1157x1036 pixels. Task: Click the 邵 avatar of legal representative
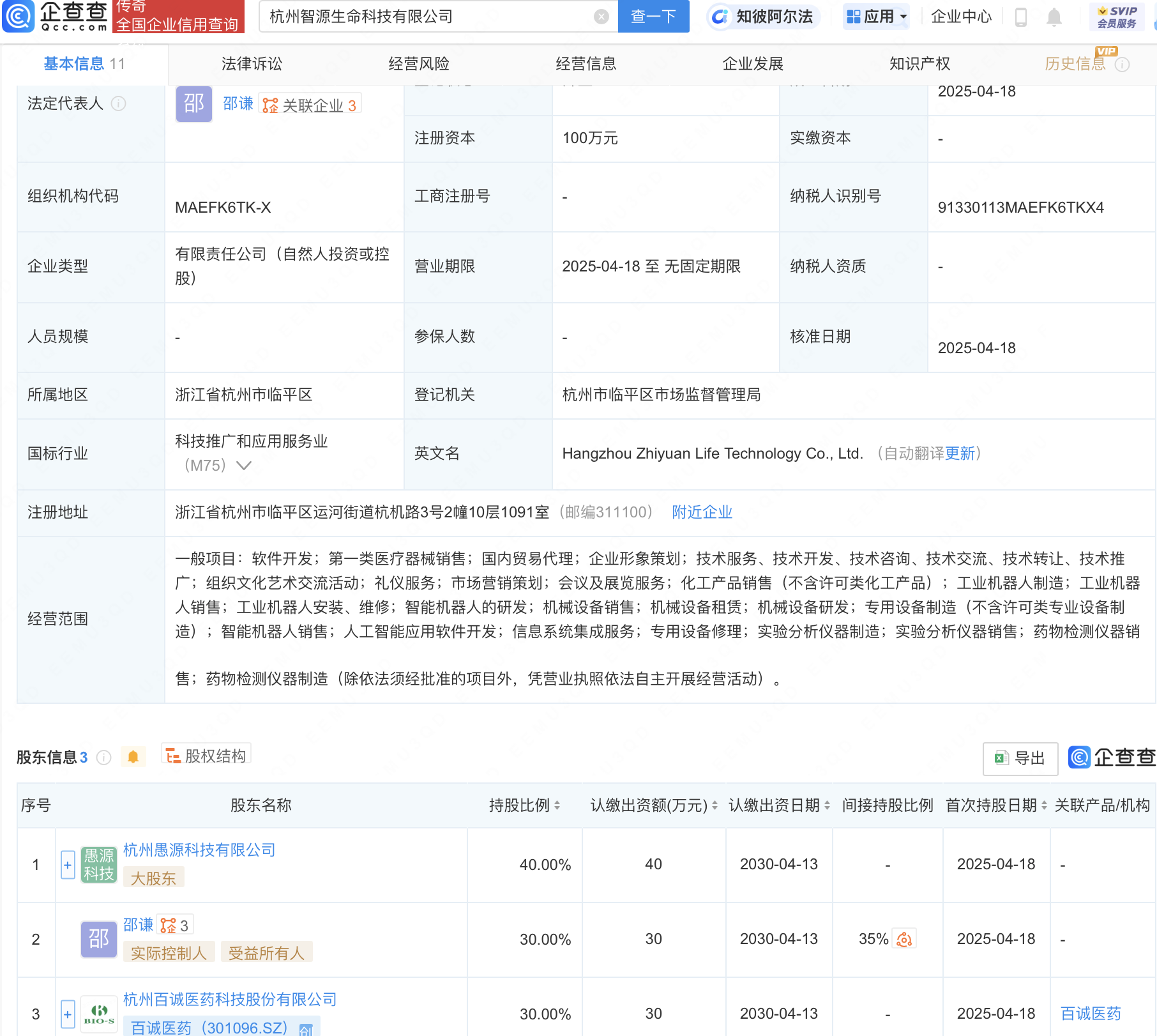(x=194, y=103)
